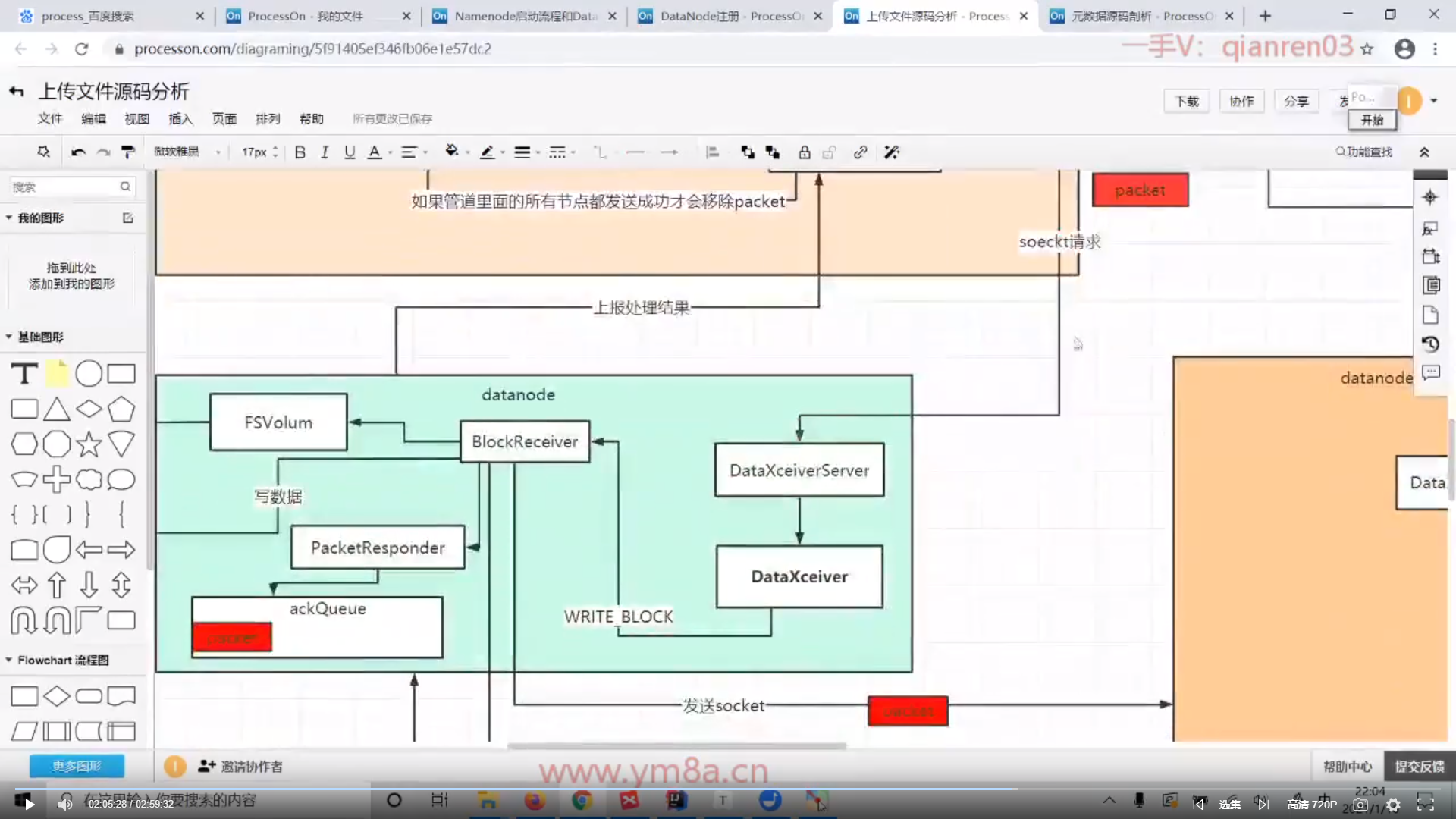Select the triangle shape
Viewport: 1456px width, 819px height.
[x=56, y=409]
